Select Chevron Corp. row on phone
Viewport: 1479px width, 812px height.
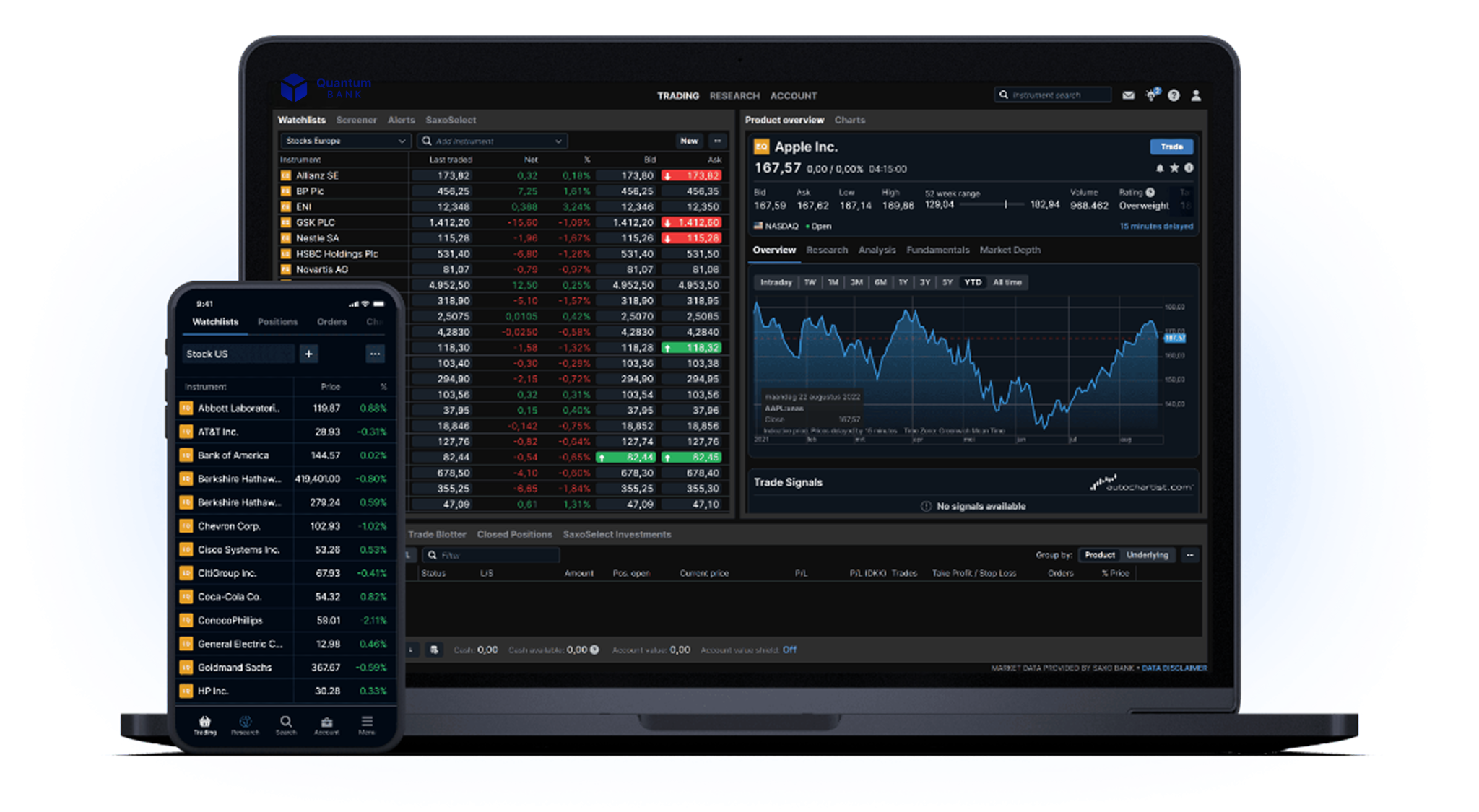[x=285, y=526]
